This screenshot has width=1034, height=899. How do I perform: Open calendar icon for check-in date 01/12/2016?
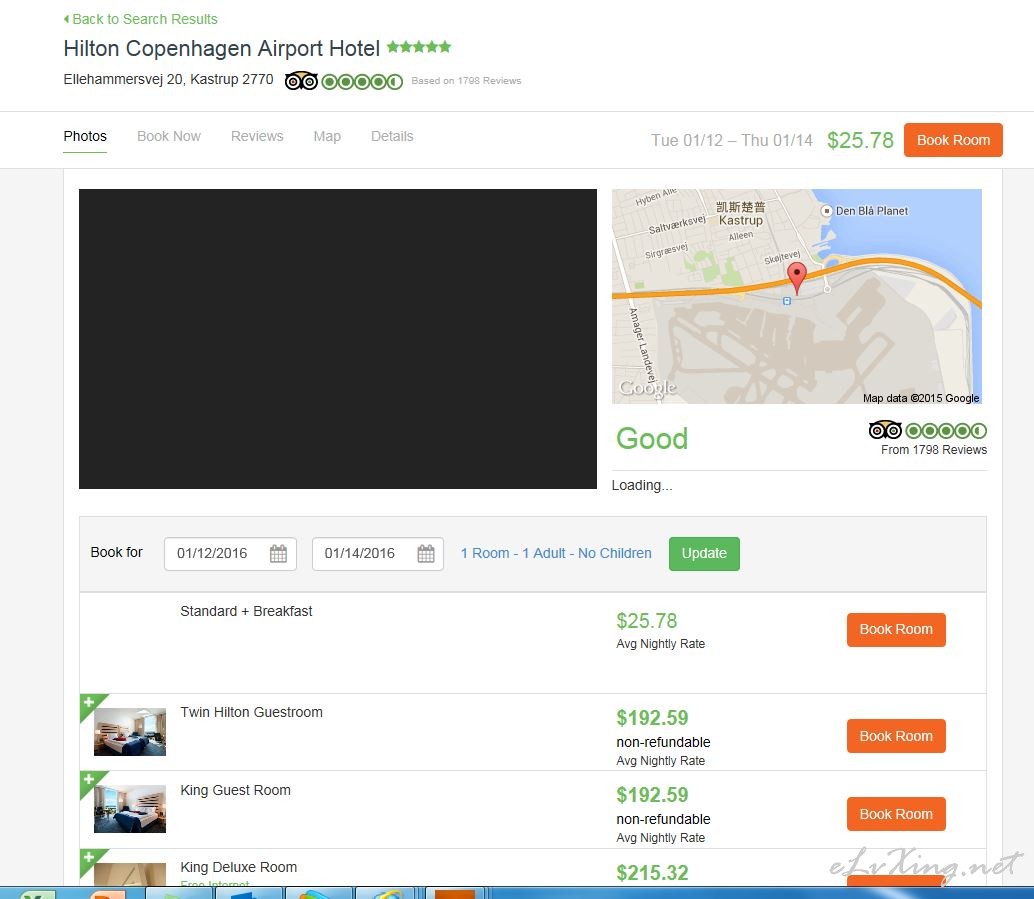[278, 553]
